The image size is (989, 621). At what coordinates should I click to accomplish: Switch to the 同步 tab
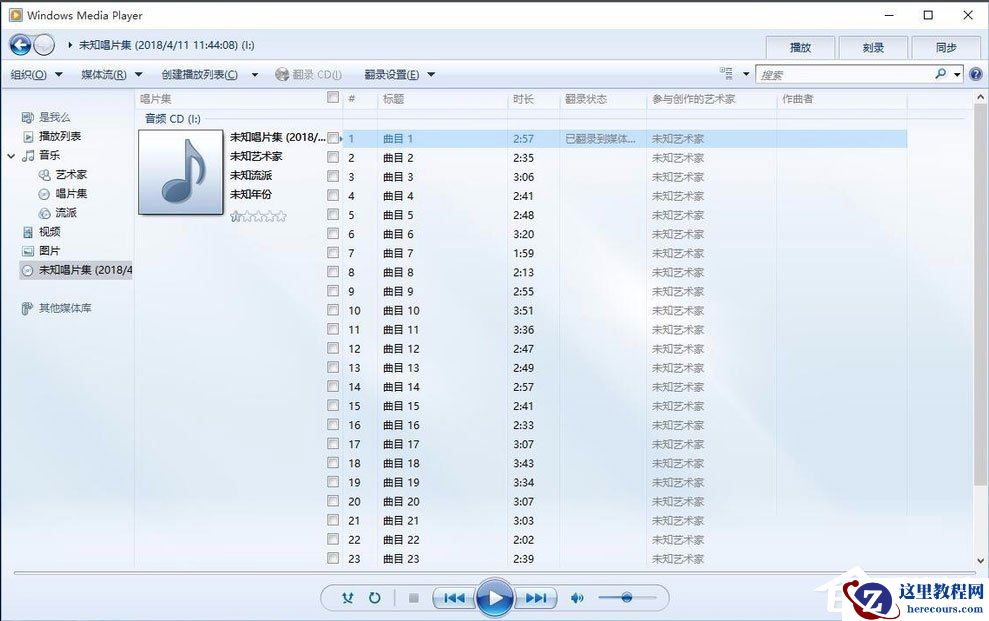pyautogui.click(x=947, y=47)
